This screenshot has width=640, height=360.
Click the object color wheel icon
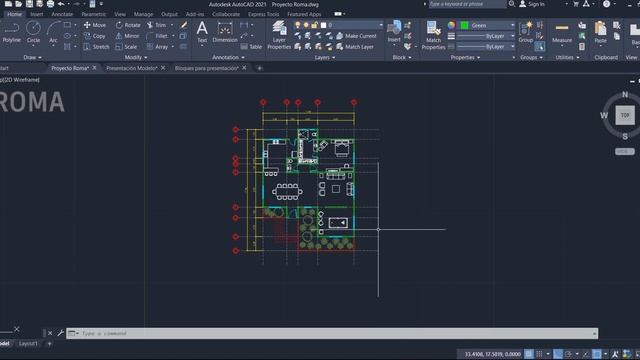click(451, 25)
